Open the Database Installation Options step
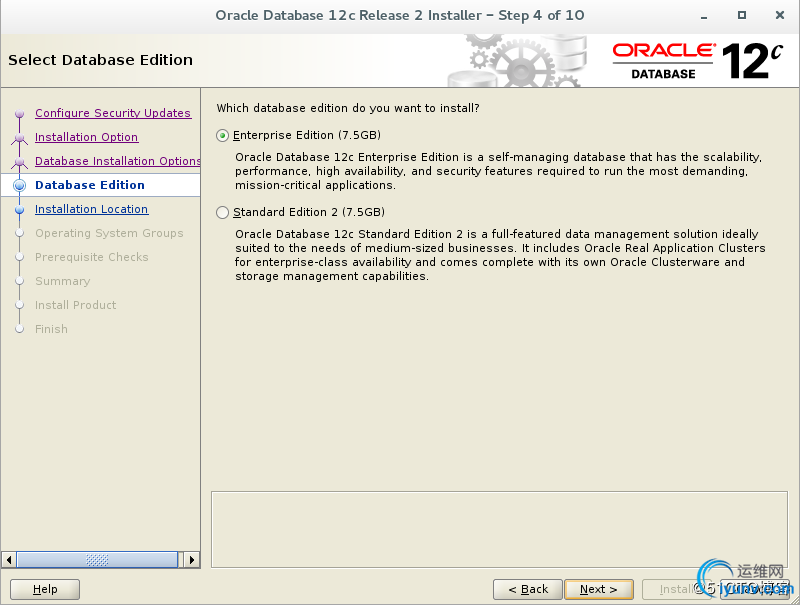 click(x=117, y=161)
